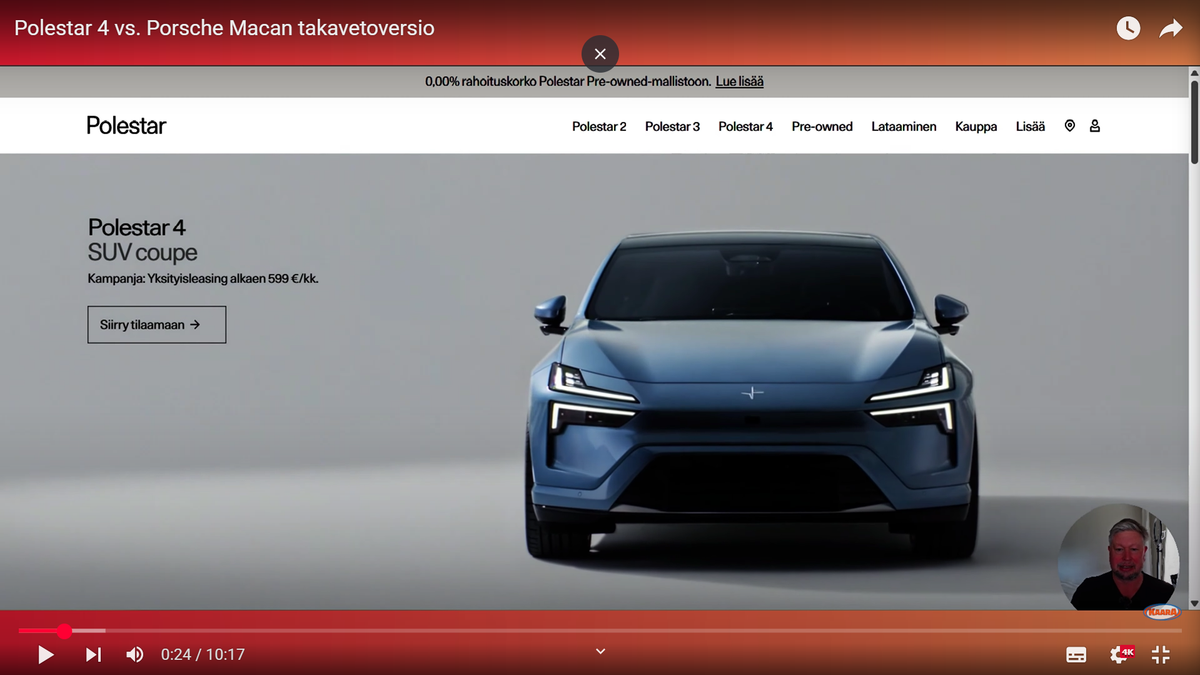The width and height of the screenshot is (1200, 675).
Task: Save this video to Watch Later
Action: (1128, 27)
